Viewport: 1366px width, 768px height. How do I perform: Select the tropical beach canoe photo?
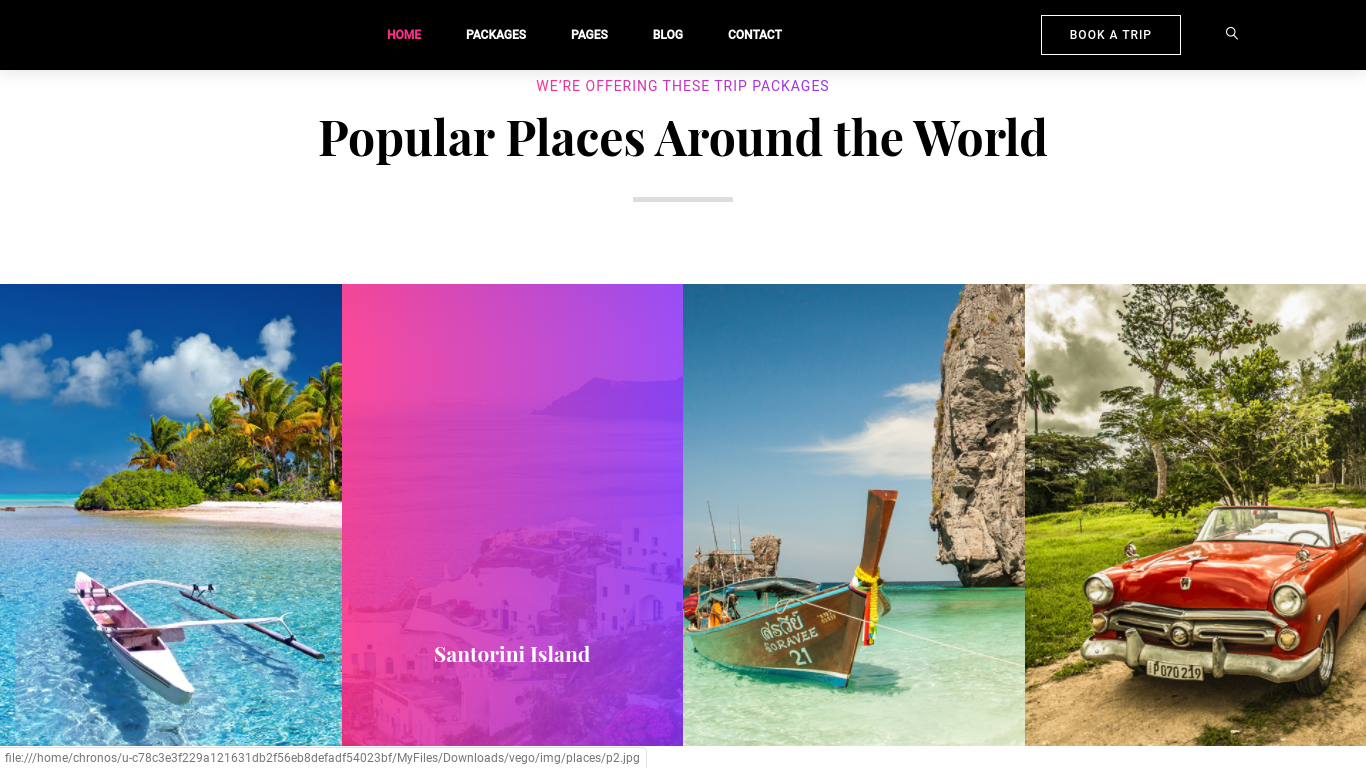coord(171,515)
